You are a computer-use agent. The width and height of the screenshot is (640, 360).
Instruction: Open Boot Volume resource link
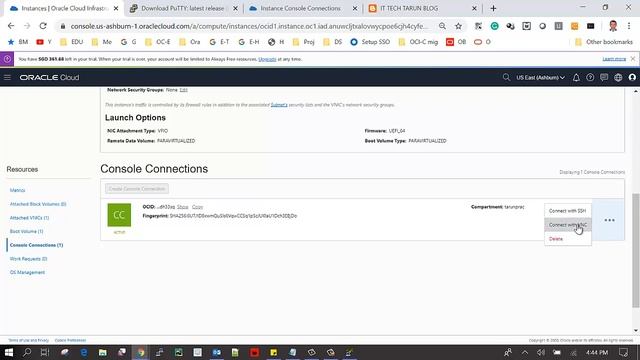point(27,231)
